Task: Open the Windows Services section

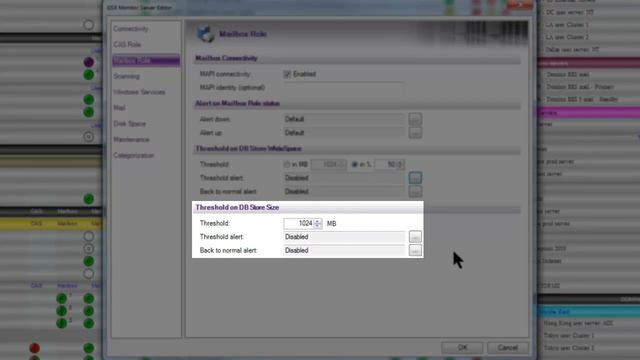Action: point(139,92)
